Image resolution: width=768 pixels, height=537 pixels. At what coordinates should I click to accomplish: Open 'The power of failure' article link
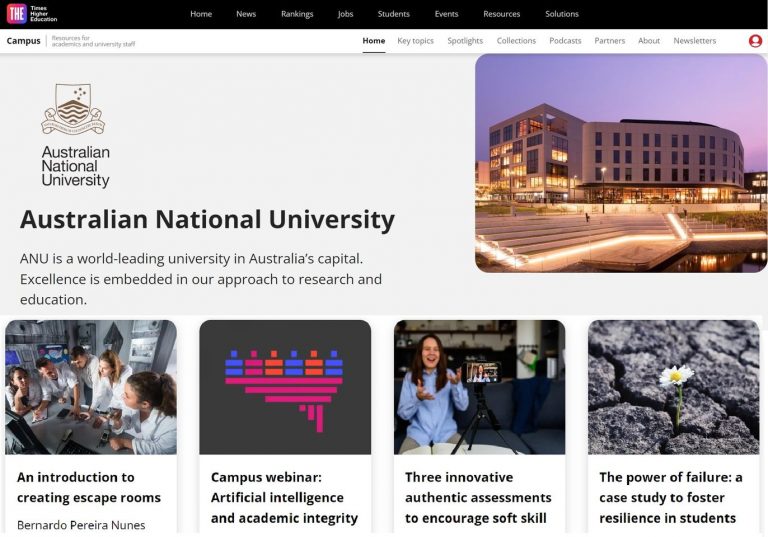(x=671, y=497)
